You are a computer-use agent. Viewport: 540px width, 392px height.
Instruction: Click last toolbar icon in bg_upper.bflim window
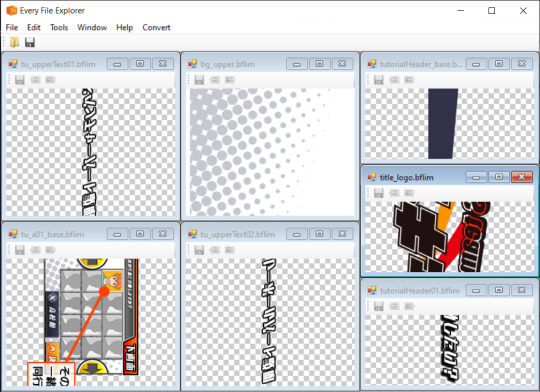point(230,80)
